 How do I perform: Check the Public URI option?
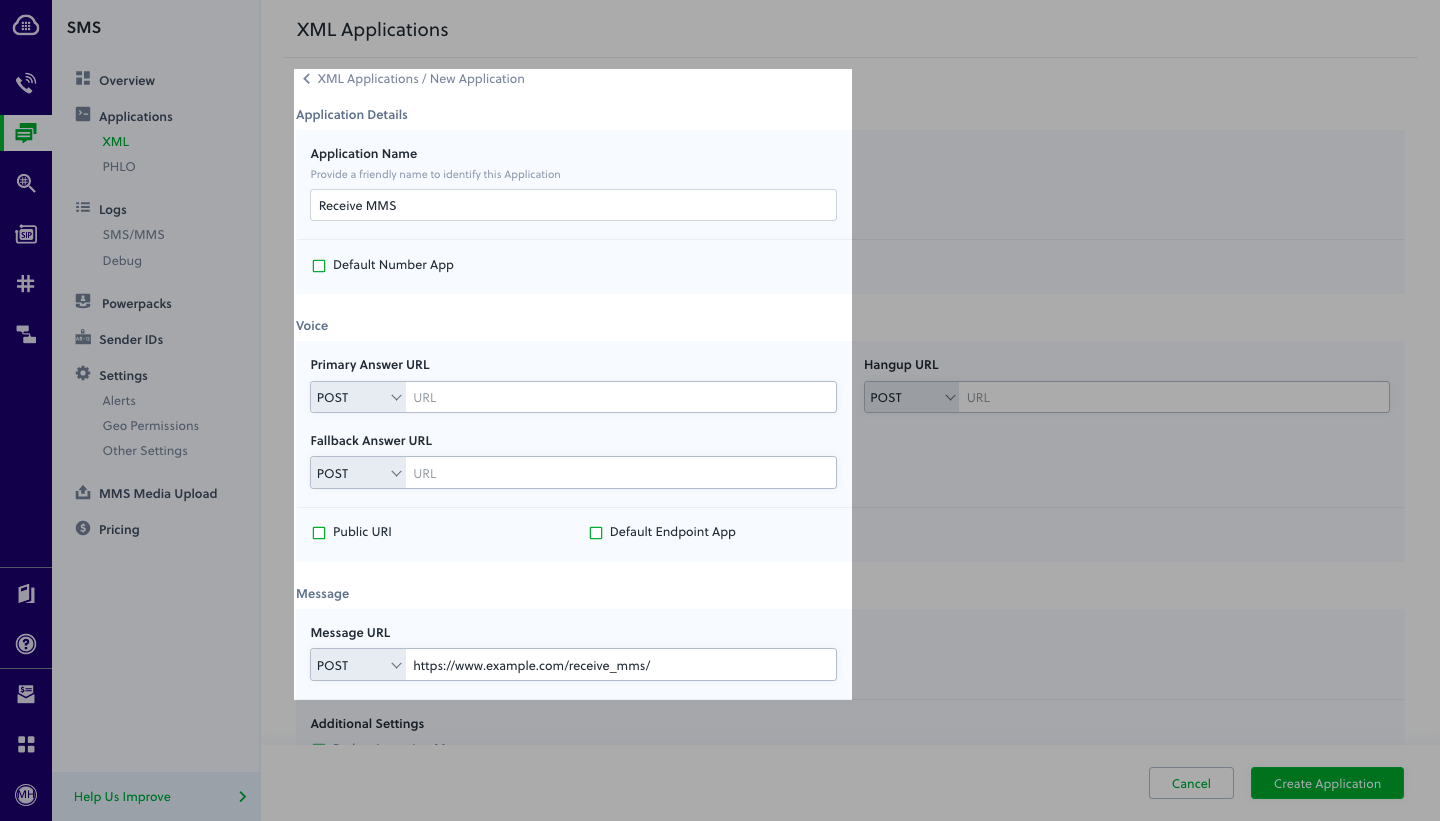[318, 532]
